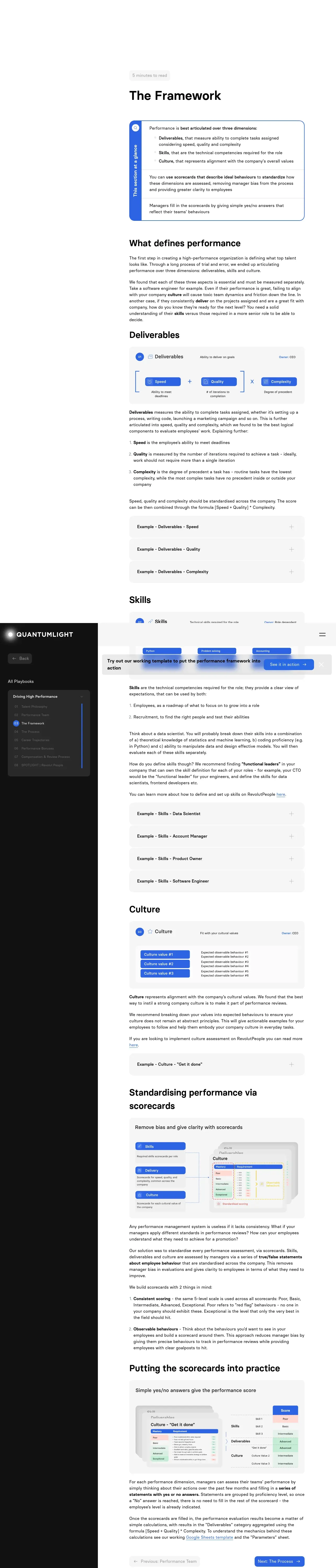This screenshot has width=336, height=1568.
Task: Open Google Sheets template link
Action: [209, 1538]
